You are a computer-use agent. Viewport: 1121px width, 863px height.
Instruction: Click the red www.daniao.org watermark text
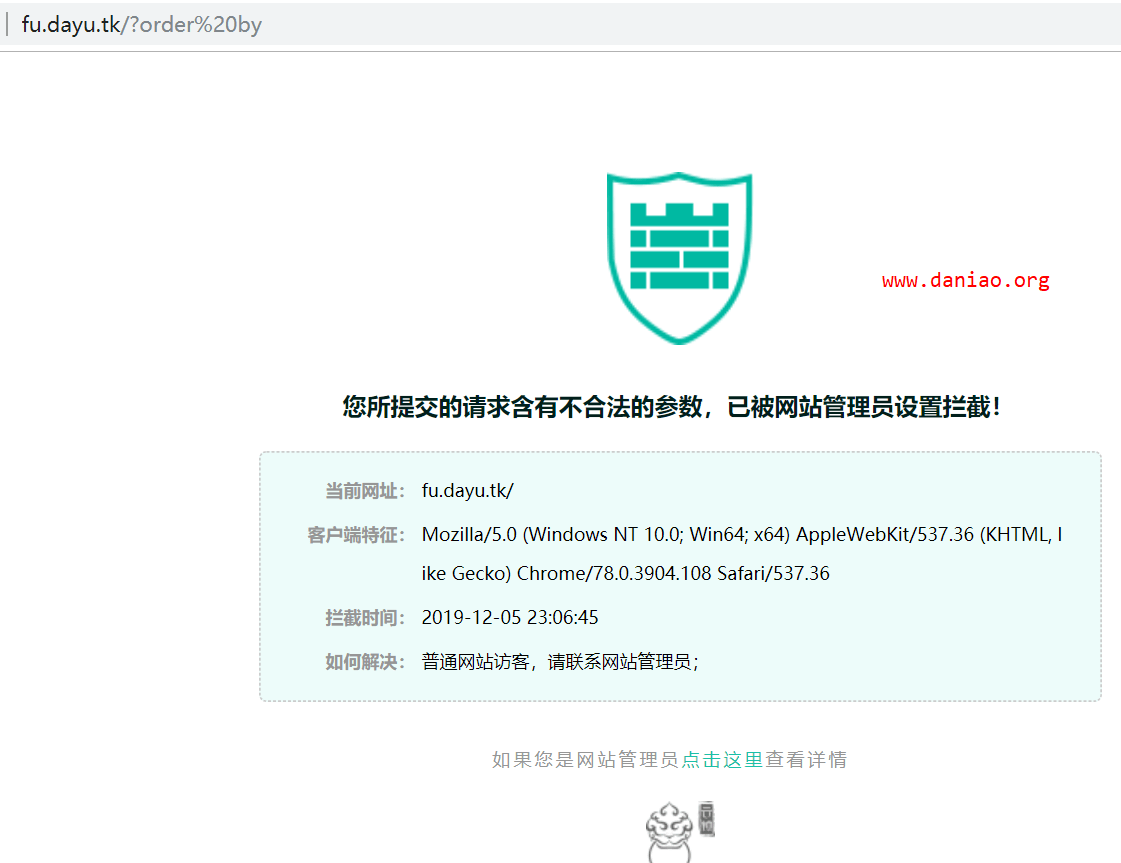965,281
